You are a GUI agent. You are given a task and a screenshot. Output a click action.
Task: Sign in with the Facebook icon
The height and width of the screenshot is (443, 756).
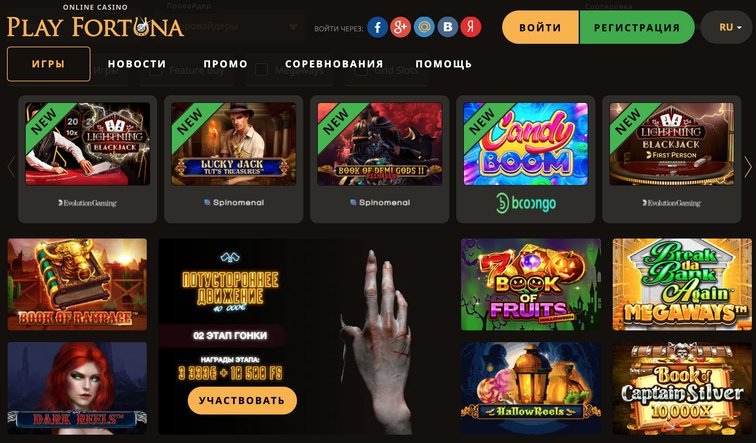(x=378, y=27)
